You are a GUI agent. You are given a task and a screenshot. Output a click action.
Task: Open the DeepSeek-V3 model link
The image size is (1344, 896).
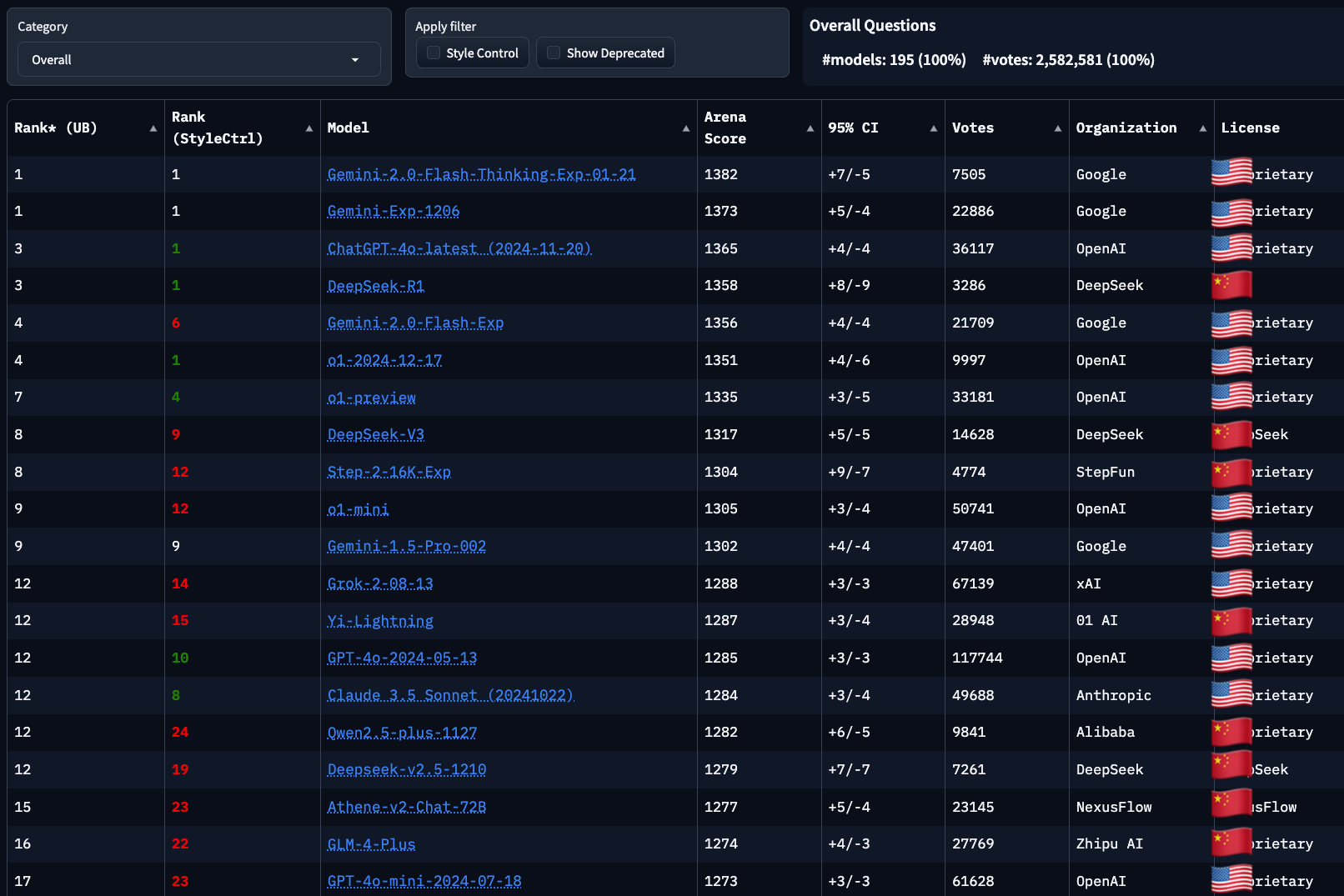pos(376,434)
